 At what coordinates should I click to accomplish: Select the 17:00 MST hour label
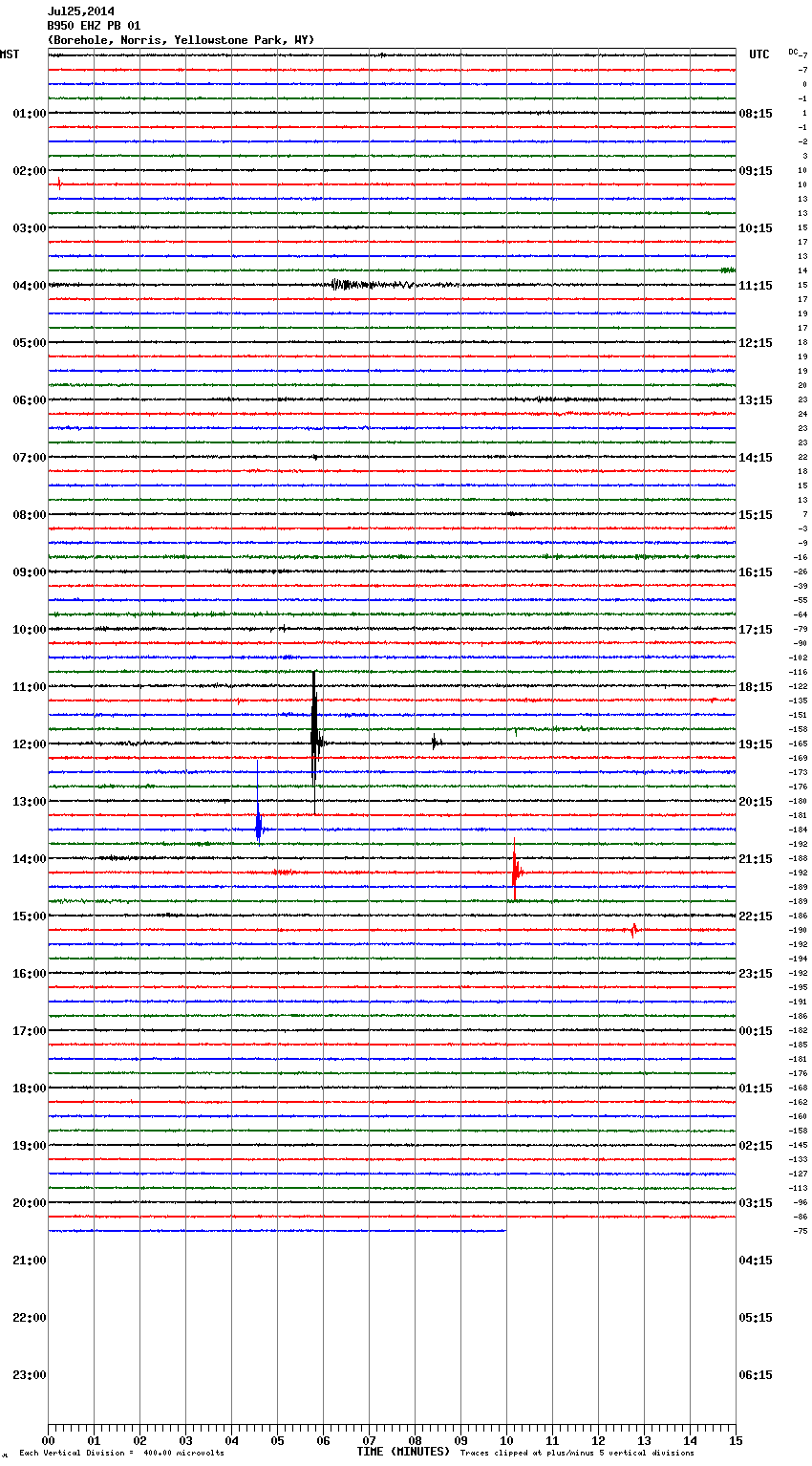30,1030
